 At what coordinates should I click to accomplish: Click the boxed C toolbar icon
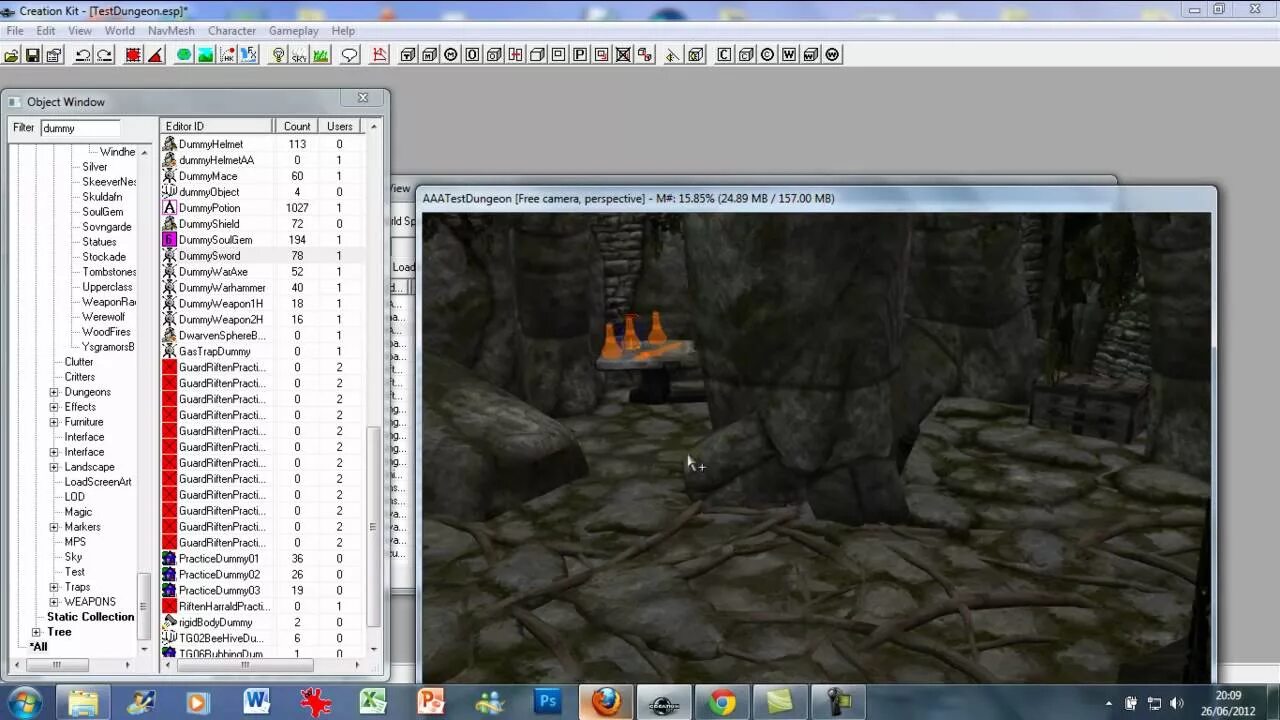coord(724,55)
